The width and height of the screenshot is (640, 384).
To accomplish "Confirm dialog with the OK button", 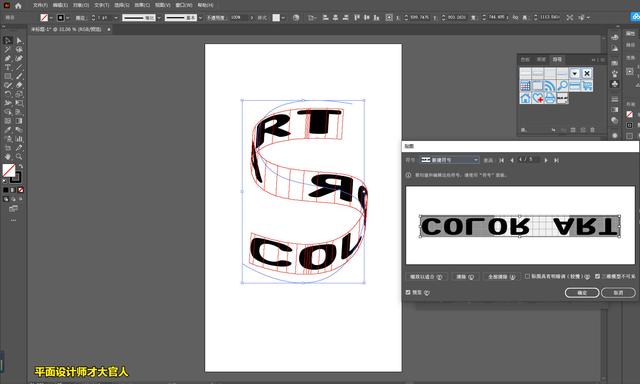I will click(x=582, y=293).
